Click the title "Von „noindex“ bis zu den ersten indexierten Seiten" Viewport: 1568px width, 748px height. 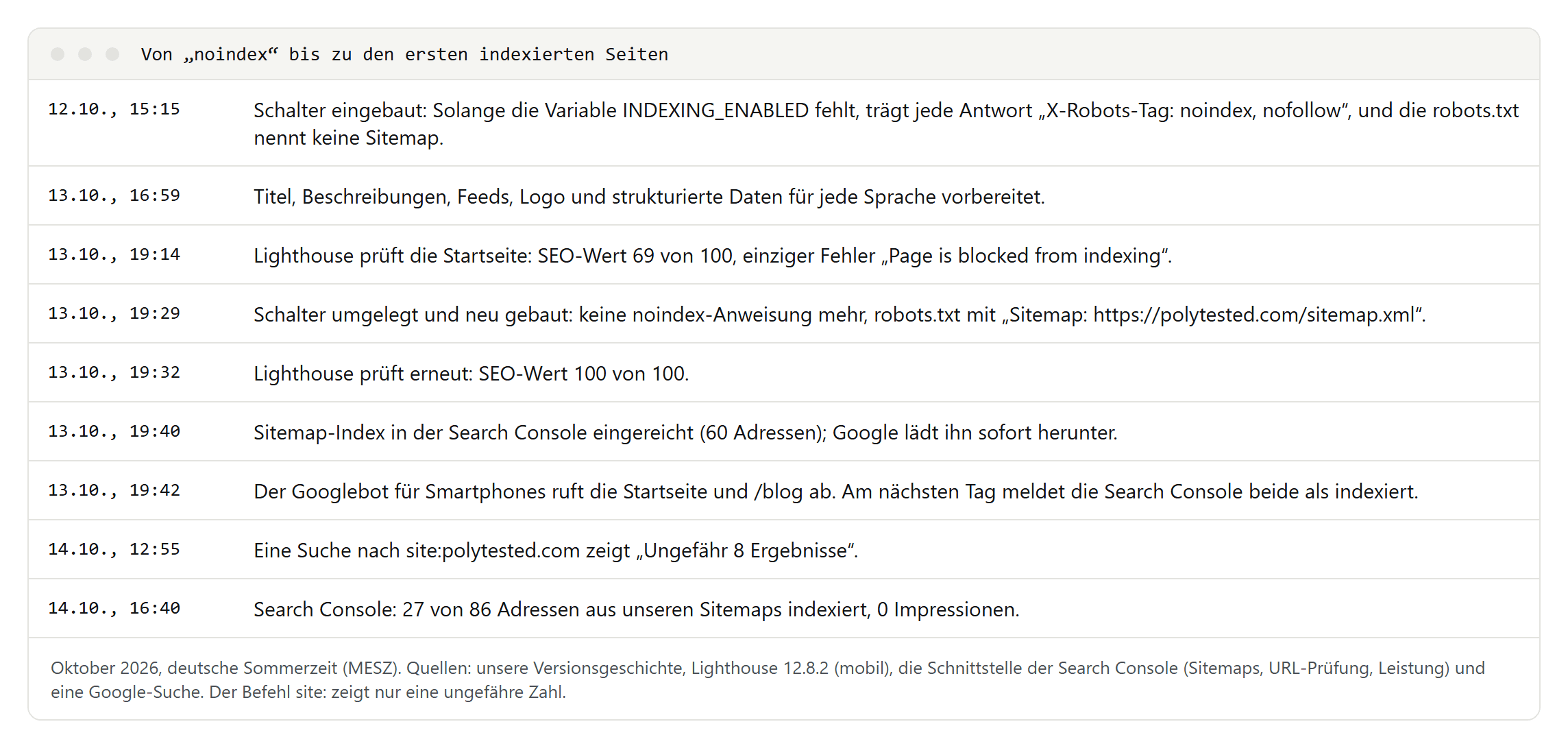[x=404, y=54]
